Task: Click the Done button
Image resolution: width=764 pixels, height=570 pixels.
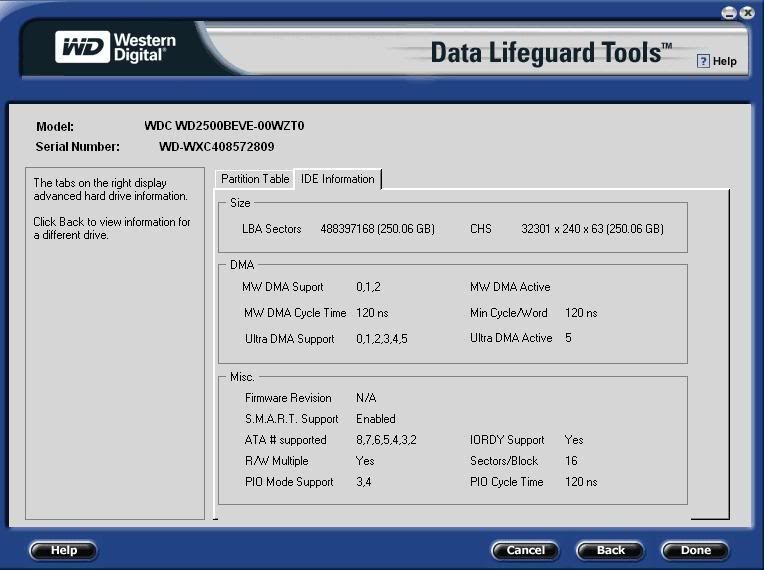Action: click(x=695, y=551)
